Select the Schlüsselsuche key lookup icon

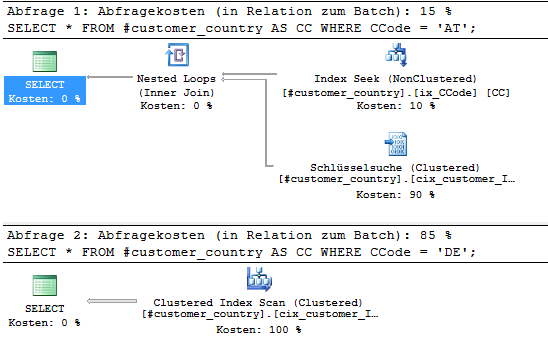click(396, 144)
